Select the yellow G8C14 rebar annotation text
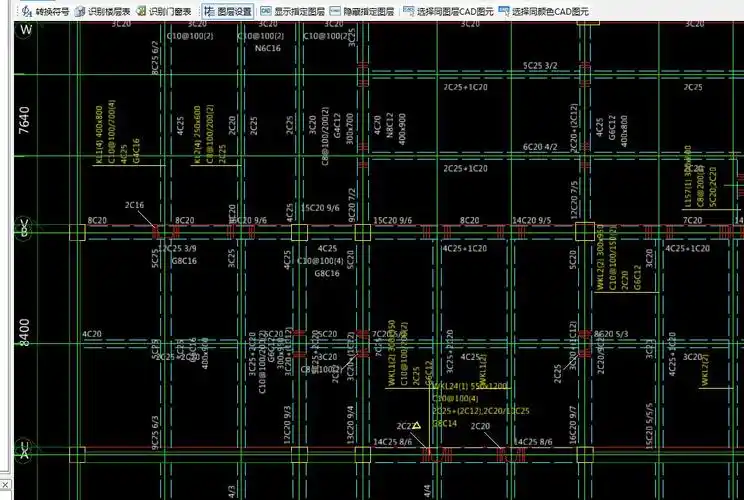This screenshot has width=744, height=500. coord(444,423)
